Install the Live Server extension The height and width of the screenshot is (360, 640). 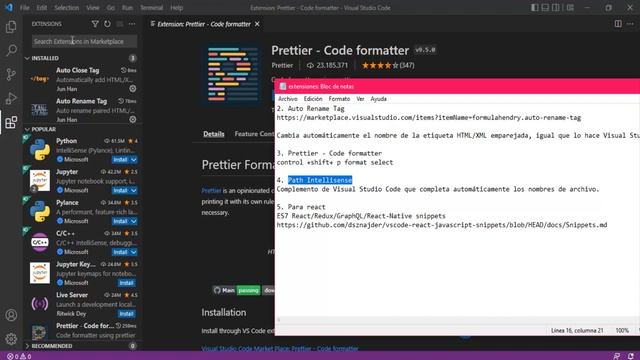127,314
